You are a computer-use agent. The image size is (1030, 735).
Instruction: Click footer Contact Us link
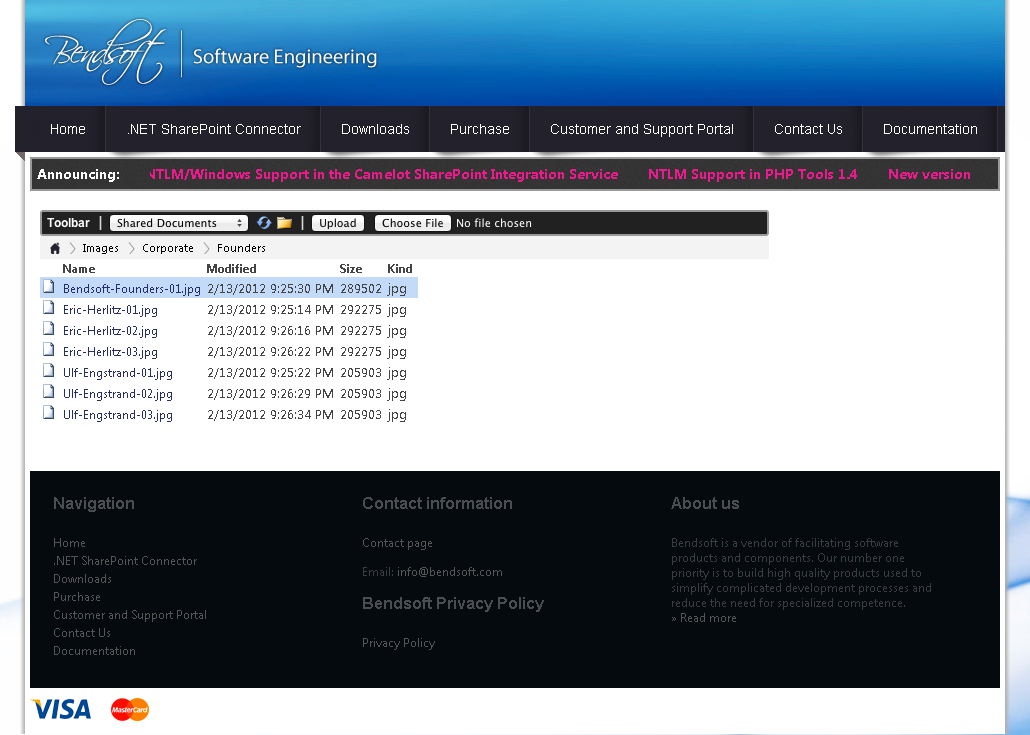click(x=81, y=633)
